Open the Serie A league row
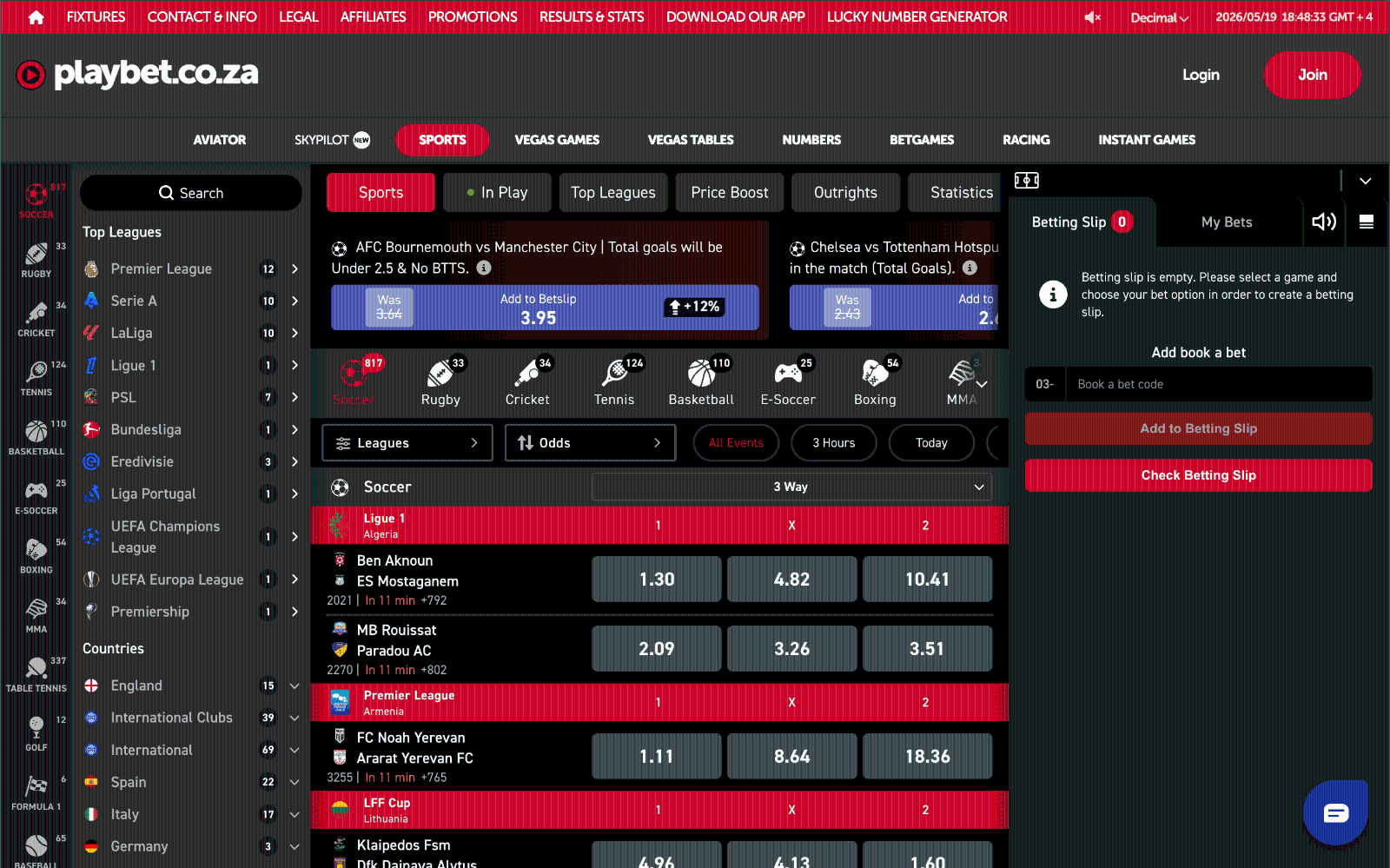Screen dimensions: 1390x868 pyautogui.click(x=193, y=301)
